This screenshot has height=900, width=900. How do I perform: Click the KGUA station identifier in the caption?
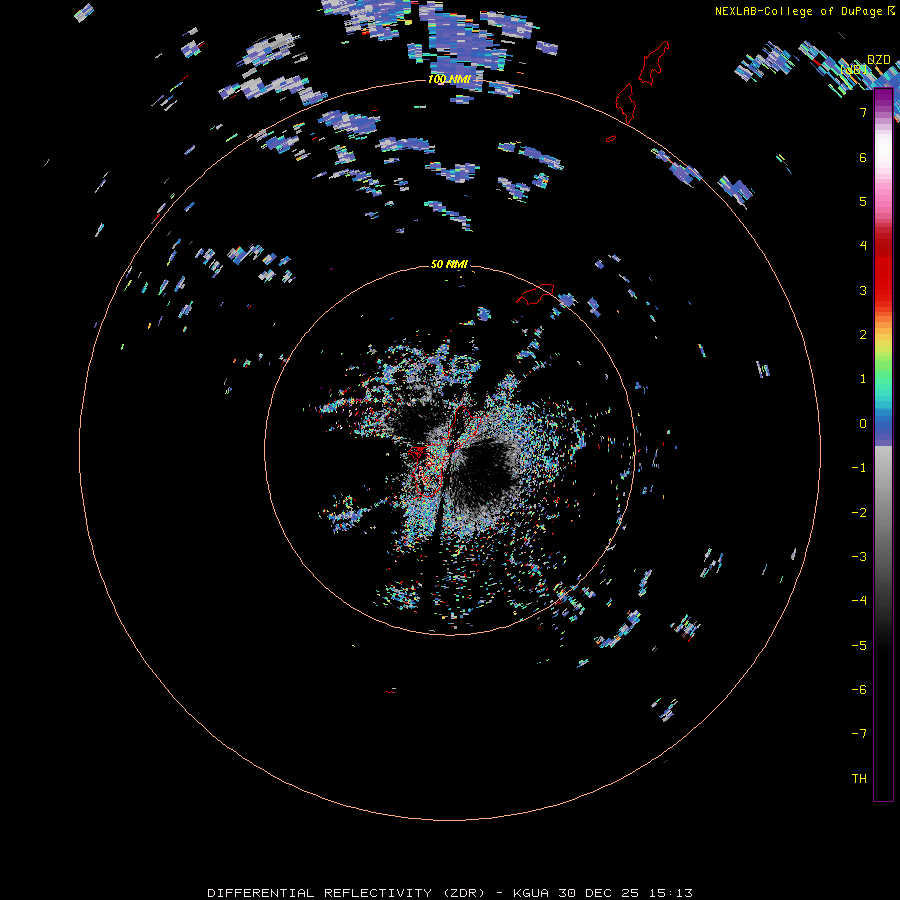pyautogui.click(x=531, y=893)
